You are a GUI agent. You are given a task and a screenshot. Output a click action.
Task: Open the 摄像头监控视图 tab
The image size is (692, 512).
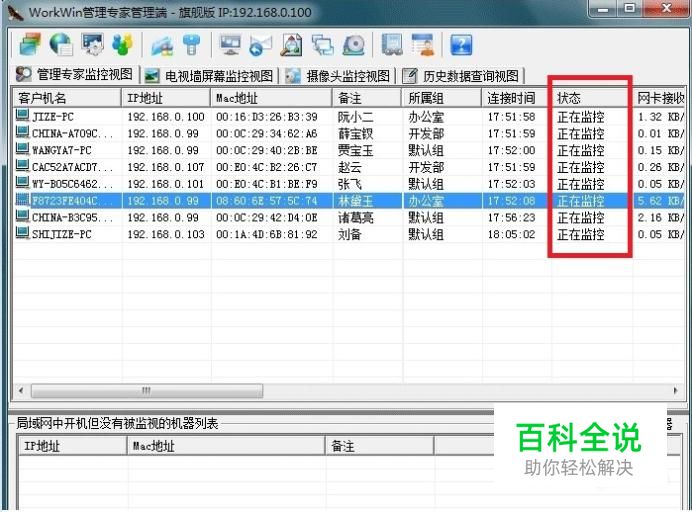(x=338, y=76)
